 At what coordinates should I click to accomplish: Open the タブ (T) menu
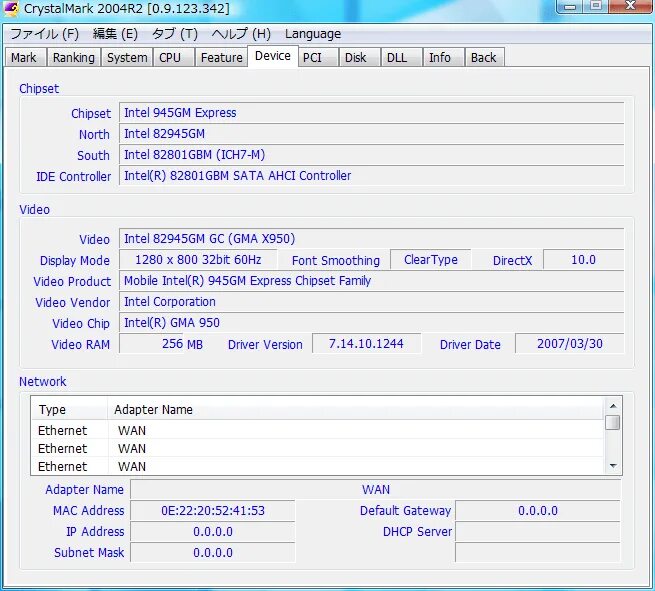click(x=175, y=34)
